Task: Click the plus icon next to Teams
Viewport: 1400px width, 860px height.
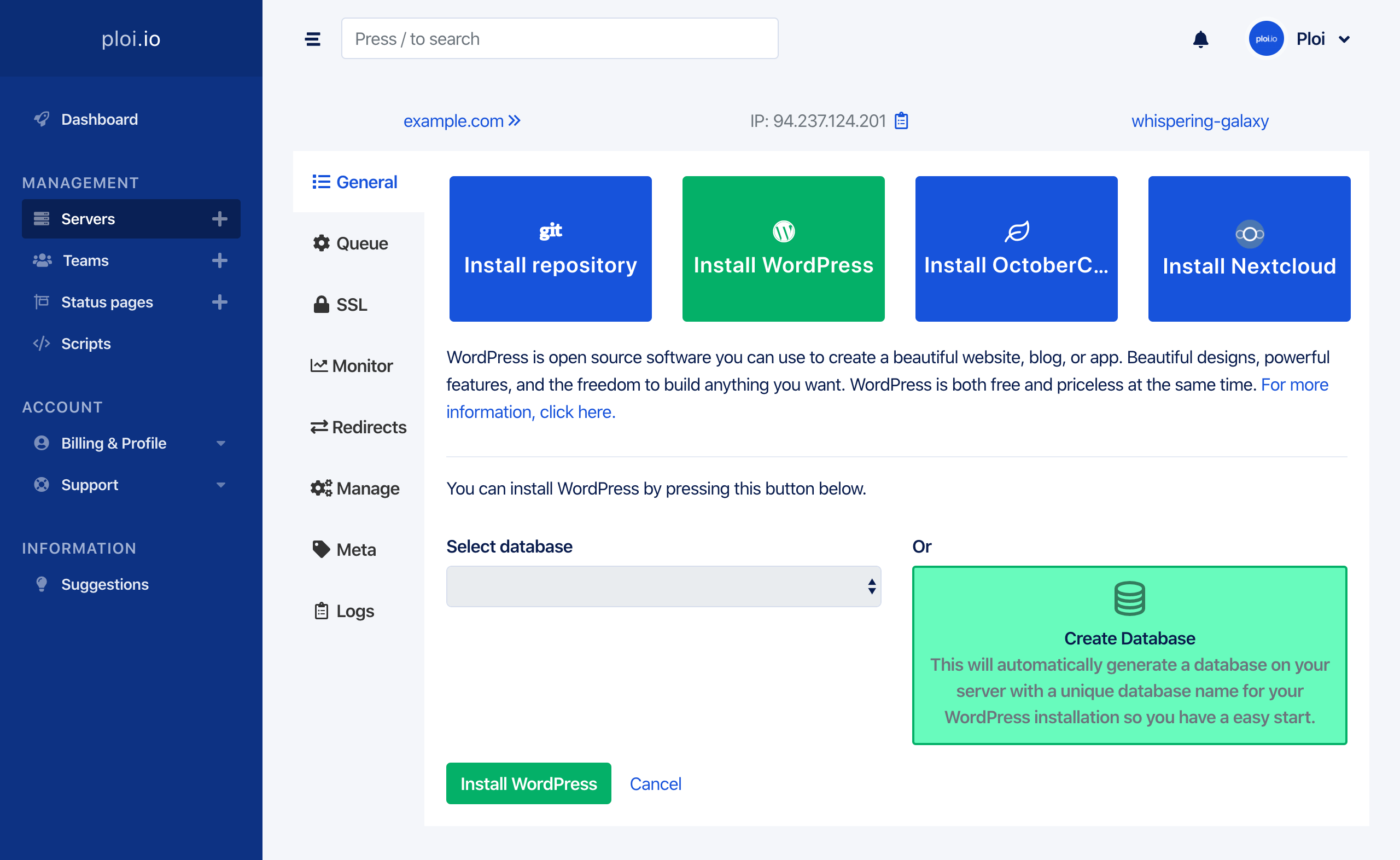Action: [219, 260]
